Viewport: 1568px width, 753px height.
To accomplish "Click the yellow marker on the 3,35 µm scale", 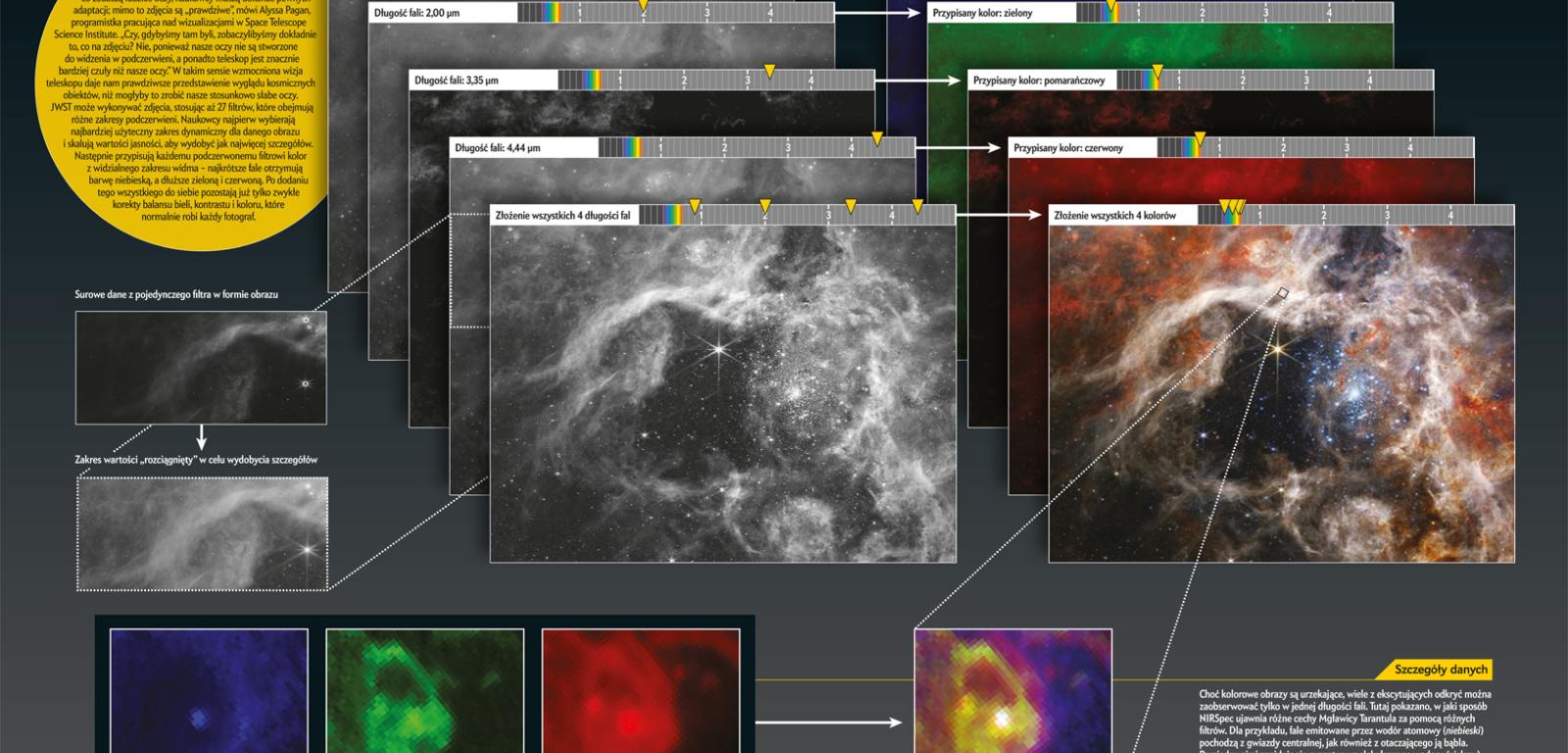I will click(770, 72).
